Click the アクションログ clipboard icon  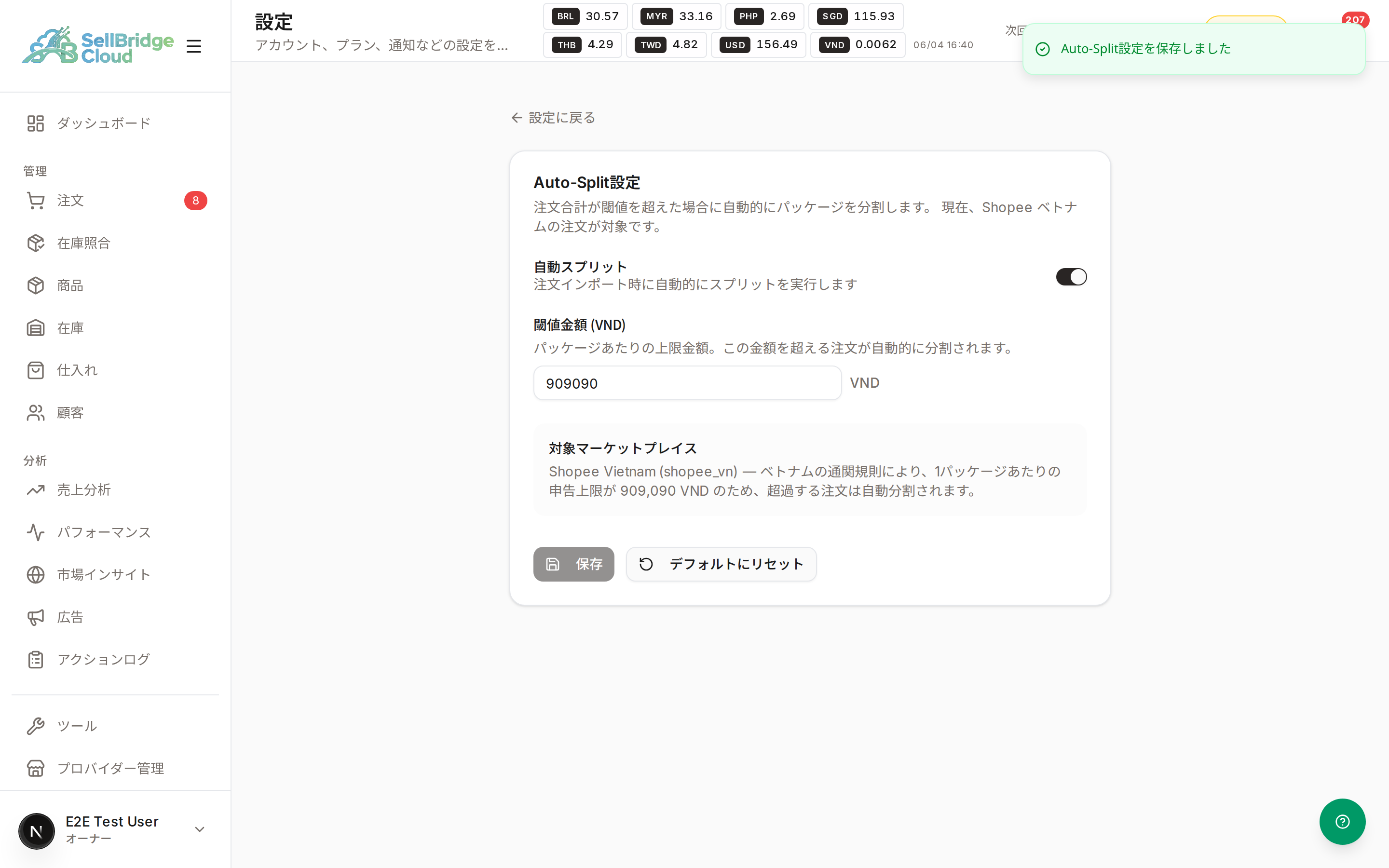[x=36, y=660]
